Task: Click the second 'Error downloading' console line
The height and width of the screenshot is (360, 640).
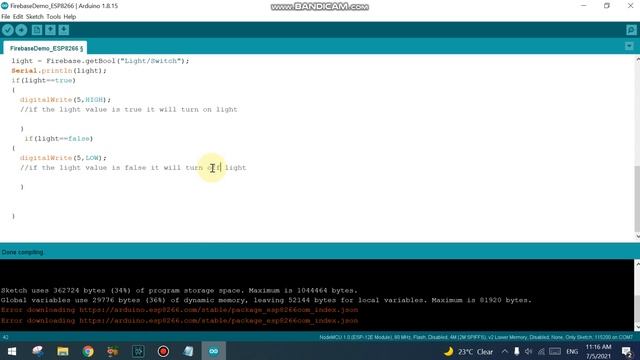Action: (180, 321)
